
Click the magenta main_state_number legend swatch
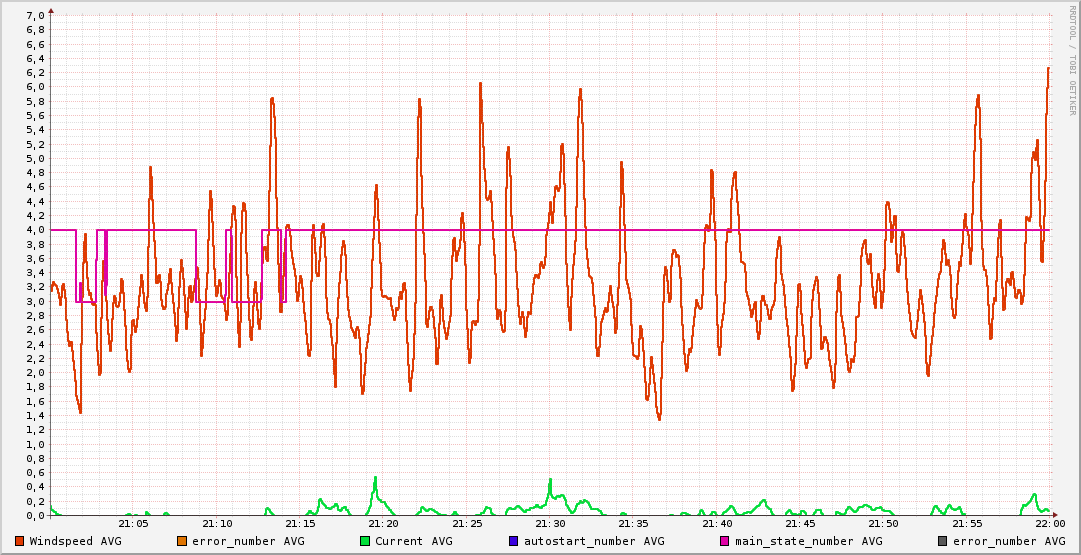(725, 541)
